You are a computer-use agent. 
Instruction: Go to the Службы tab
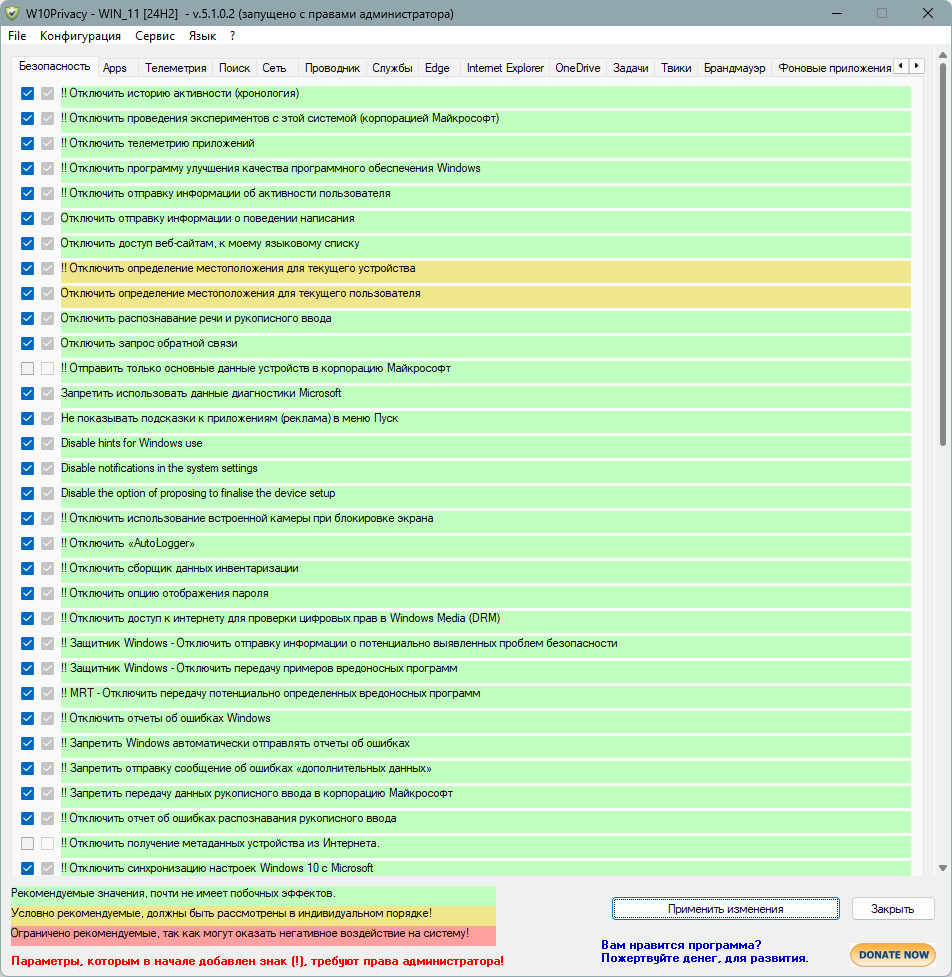393,68
